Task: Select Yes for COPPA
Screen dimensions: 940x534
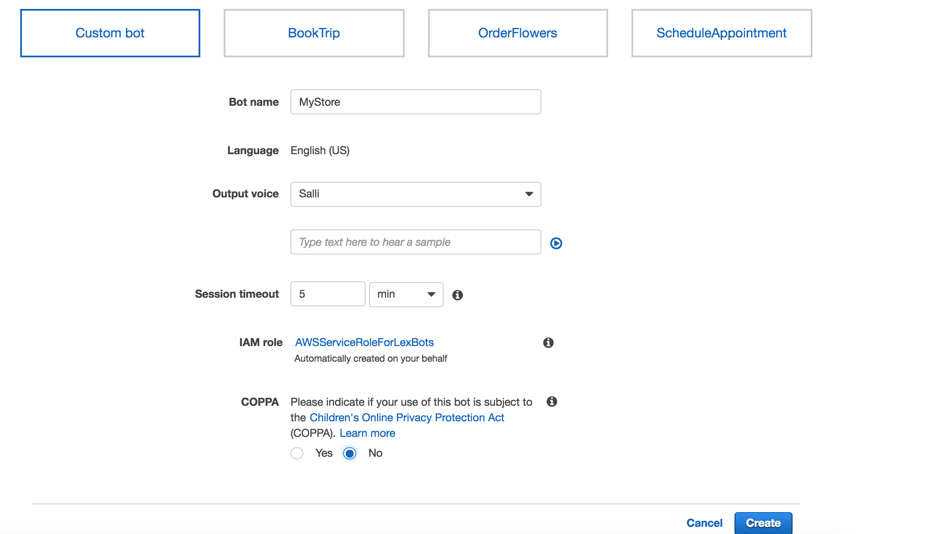Action: 297,454
